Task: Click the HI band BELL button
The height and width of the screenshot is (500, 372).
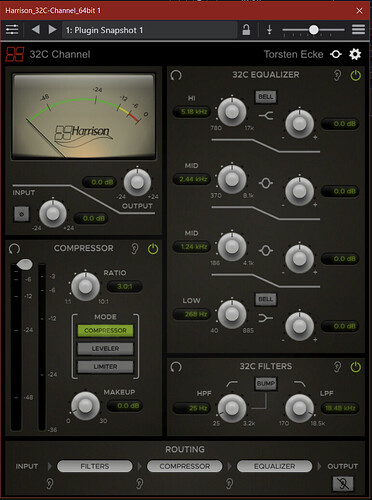Action: click(x=266, y=97)
